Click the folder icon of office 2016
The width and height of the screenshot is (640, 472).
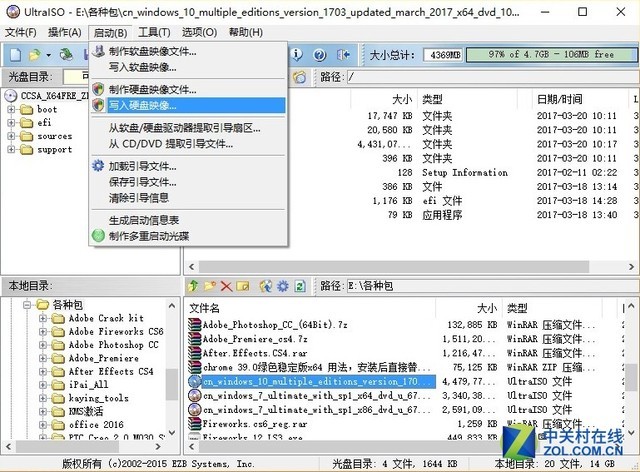(x=58, y=425)
